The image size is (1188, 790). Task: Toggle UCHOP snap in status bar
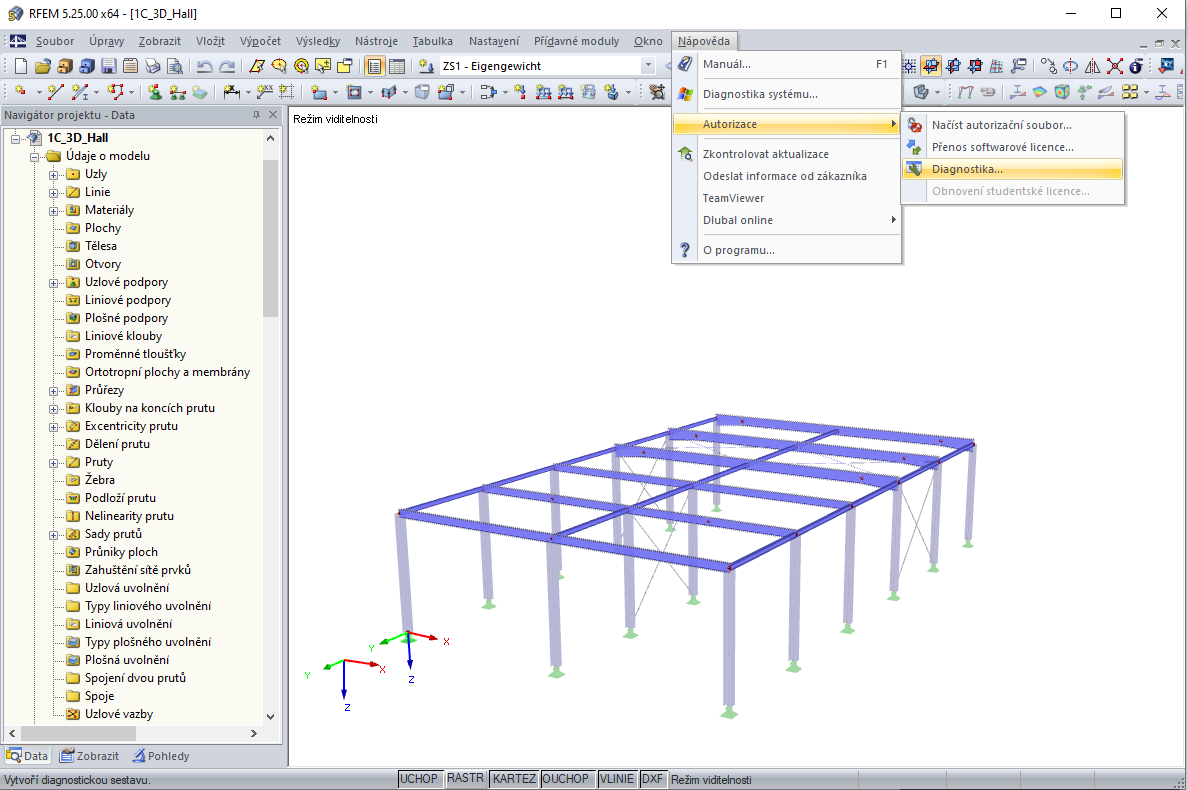pos(418,779)
